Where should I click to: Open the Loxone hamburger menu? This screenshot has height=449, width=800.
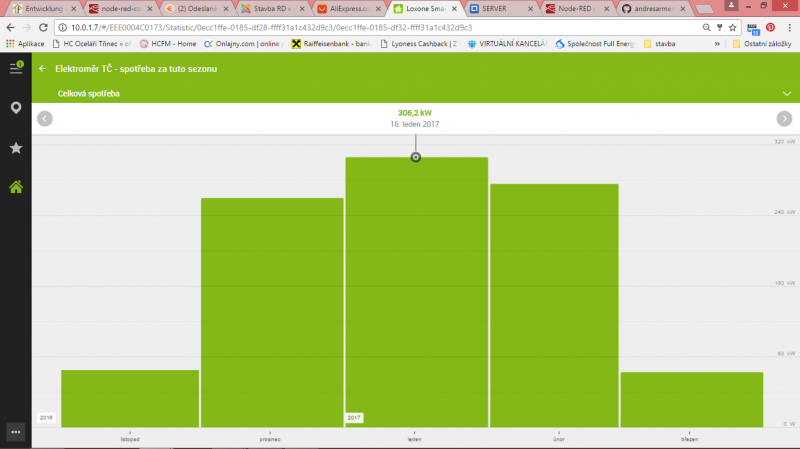[x=15, y=68]
